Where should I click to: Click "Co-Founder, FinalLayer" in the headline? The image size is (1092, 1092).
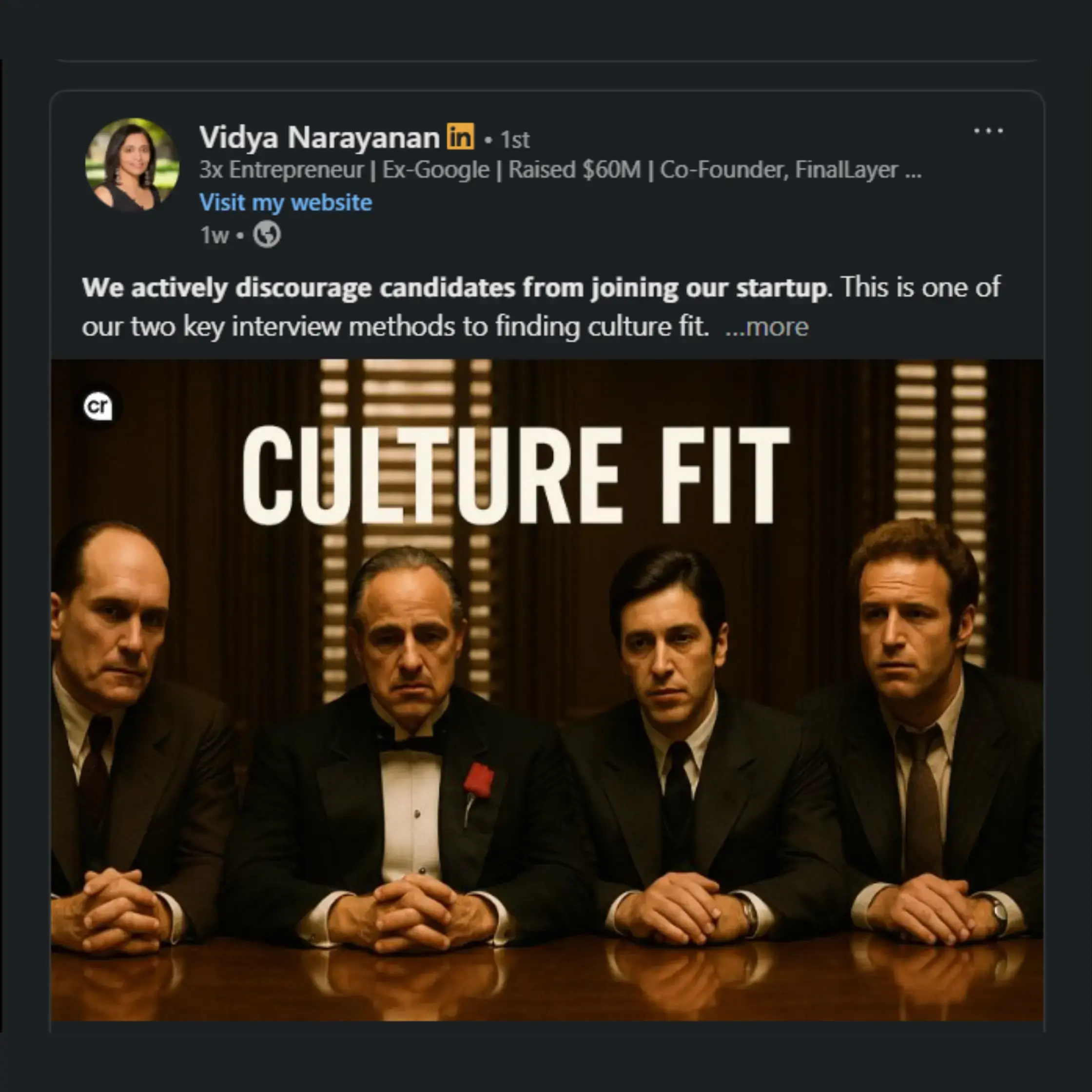click(x=779, y=170)
